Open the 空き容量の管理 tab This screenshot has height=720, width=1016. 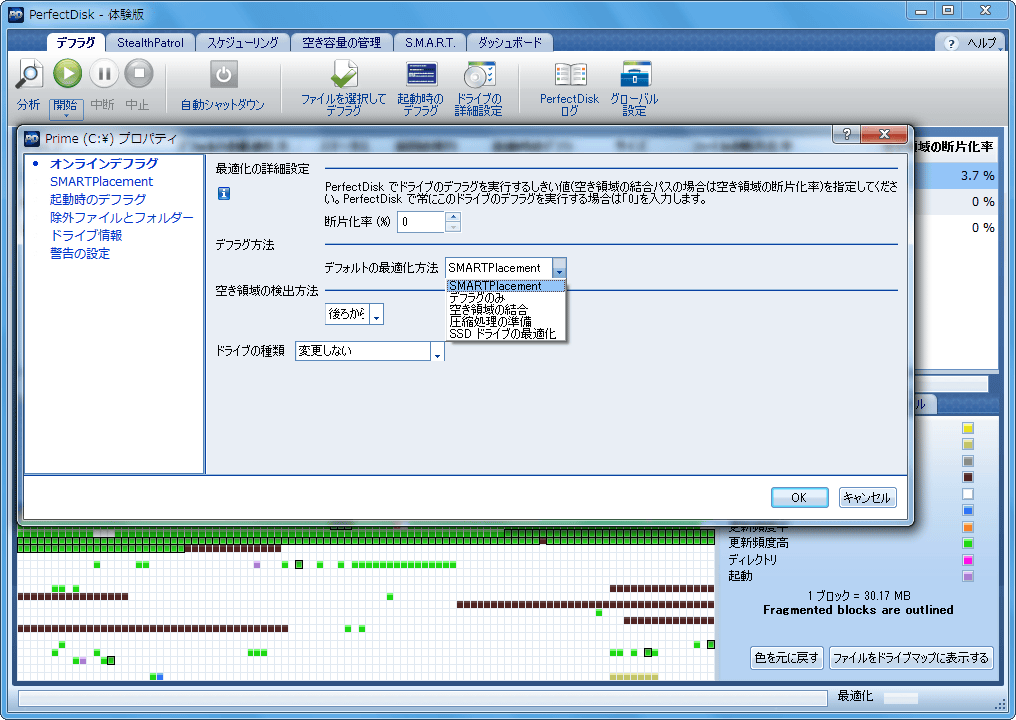coord(341,43)
